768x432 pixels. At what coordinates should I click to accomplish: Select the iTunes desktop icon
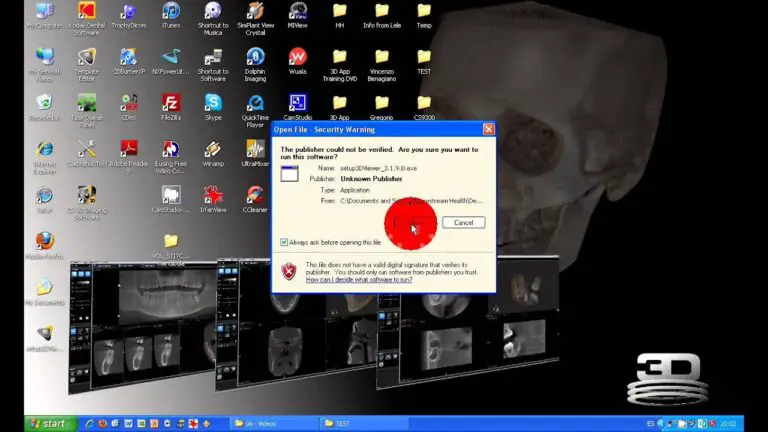click(171, 15)
